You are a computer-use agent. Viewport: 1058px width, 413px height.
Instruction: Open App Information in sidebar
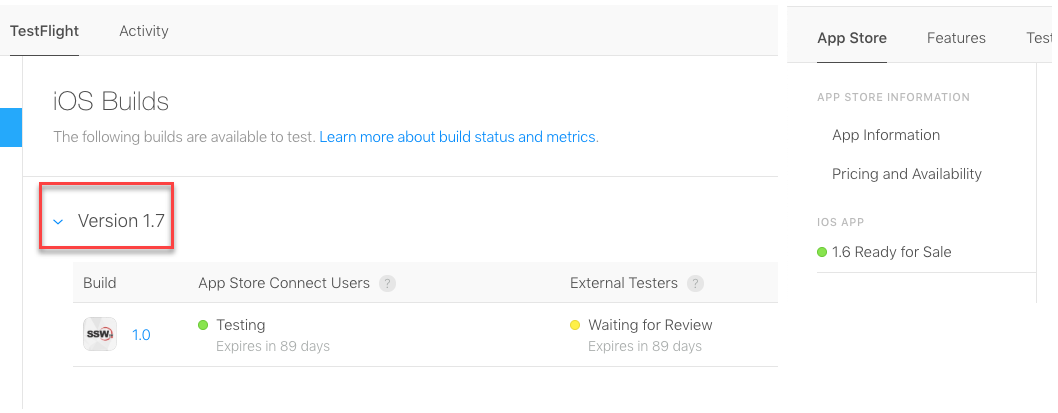tap(886, 135)
